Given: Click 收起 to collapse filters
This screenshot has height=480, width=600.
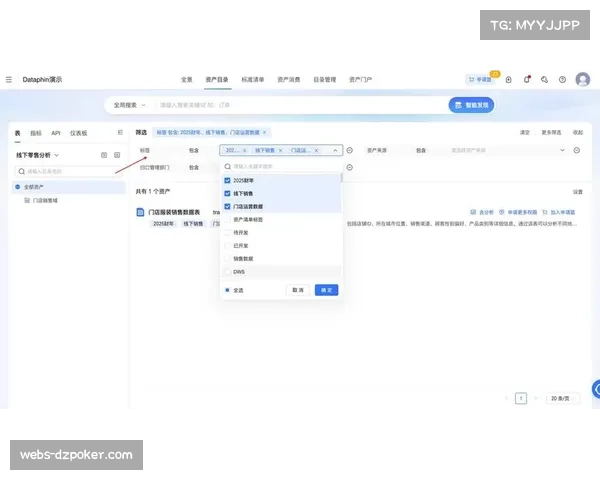Looking at the screenshot, I should coord(578,132).
